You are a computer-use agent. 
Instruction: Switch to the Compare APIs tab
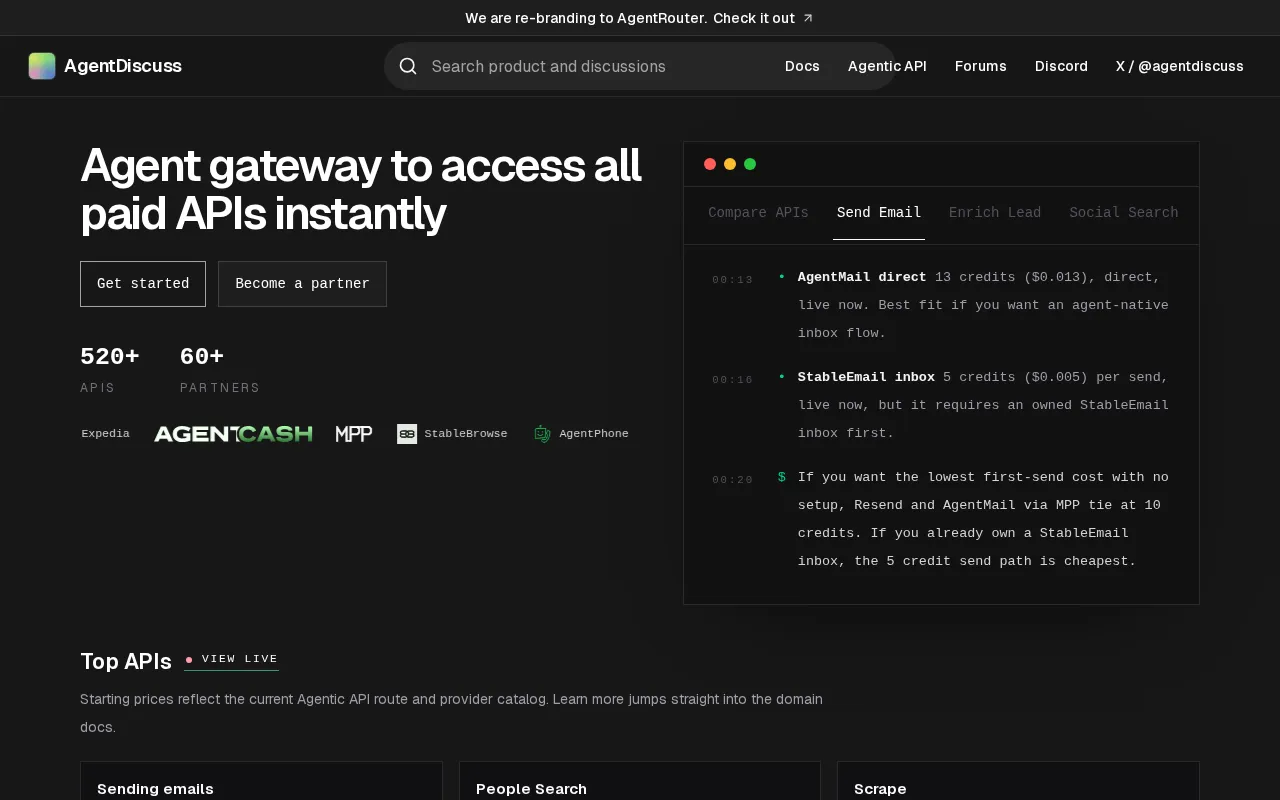758,212
